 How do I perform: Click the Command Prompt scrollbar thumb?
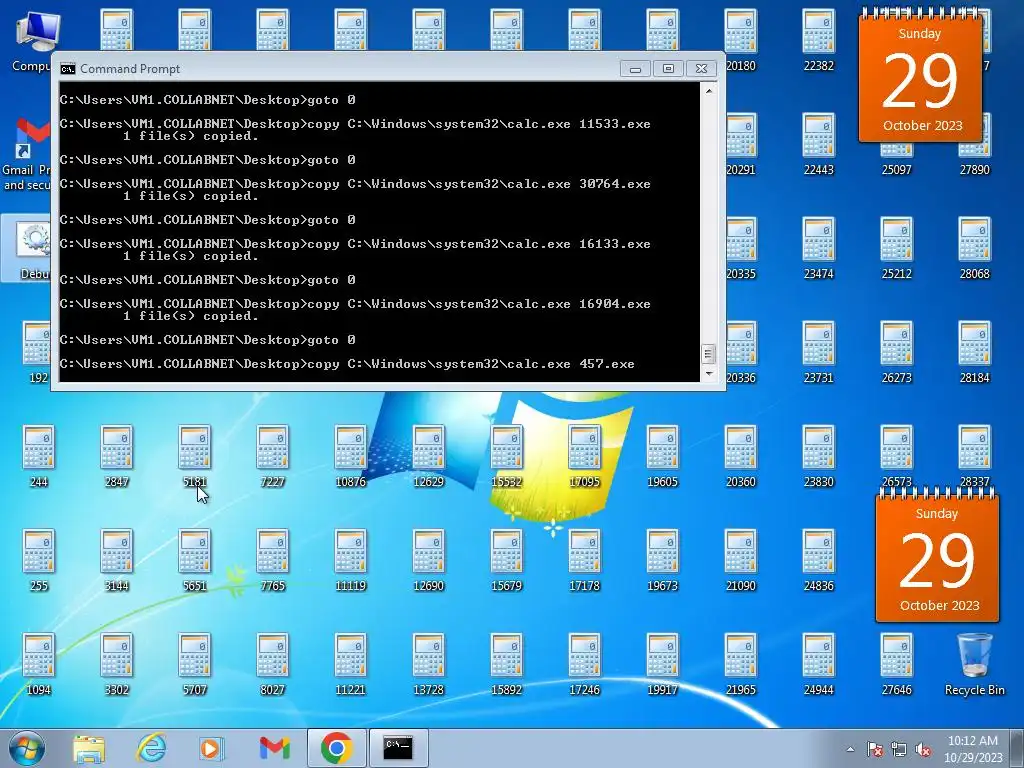[709, 354]
